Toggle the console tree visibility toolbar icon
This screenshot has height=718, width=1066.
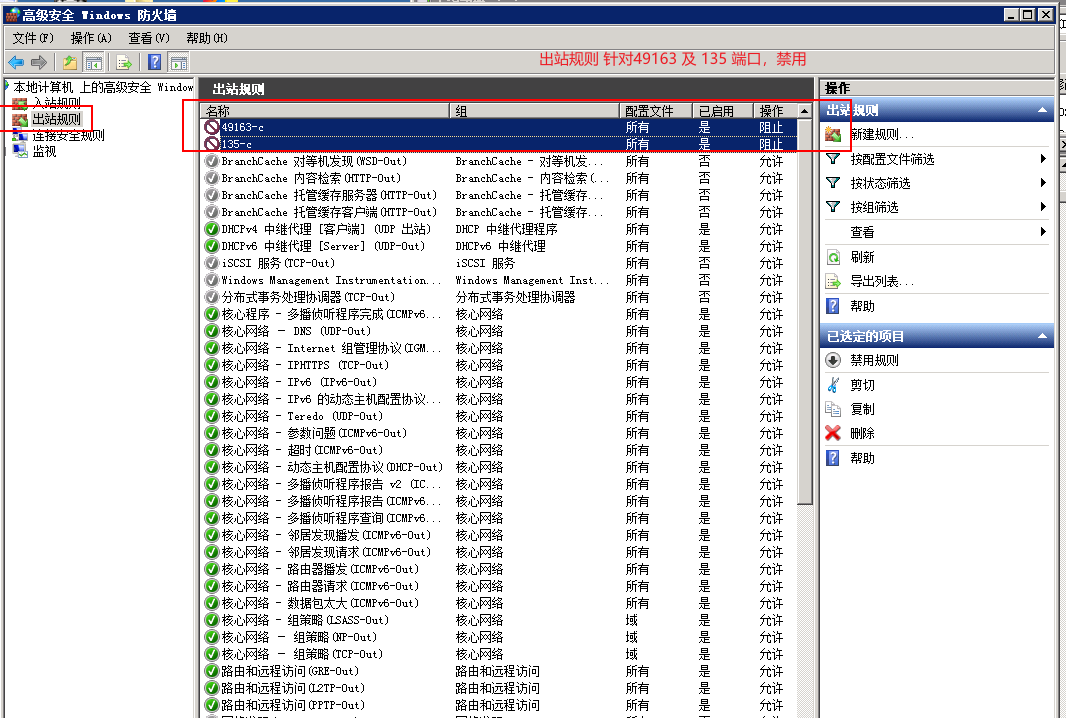(92, 62)
